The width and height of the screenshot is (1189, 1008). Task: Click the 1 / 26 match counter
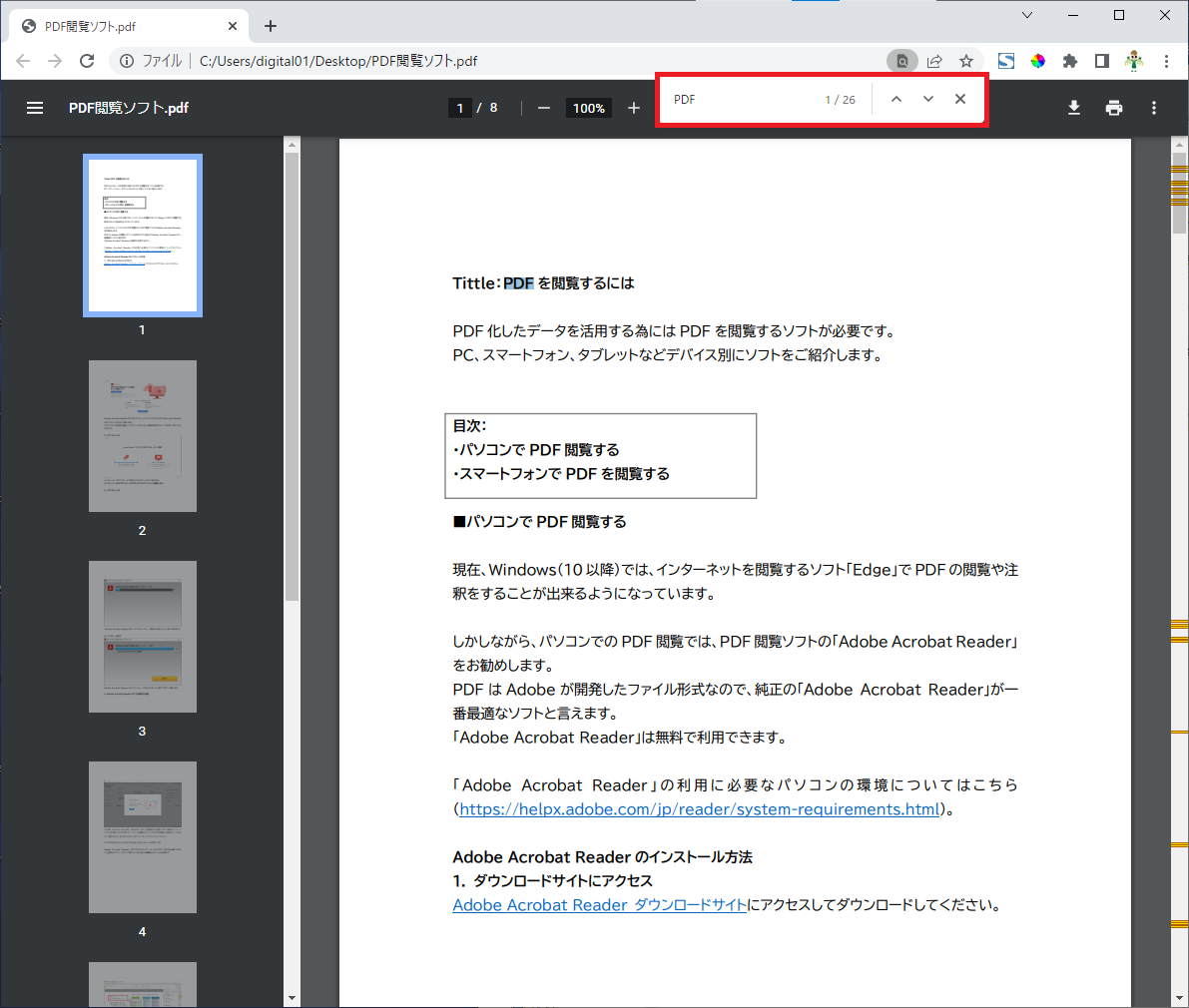pyautogui.click(x=841, y=99)
